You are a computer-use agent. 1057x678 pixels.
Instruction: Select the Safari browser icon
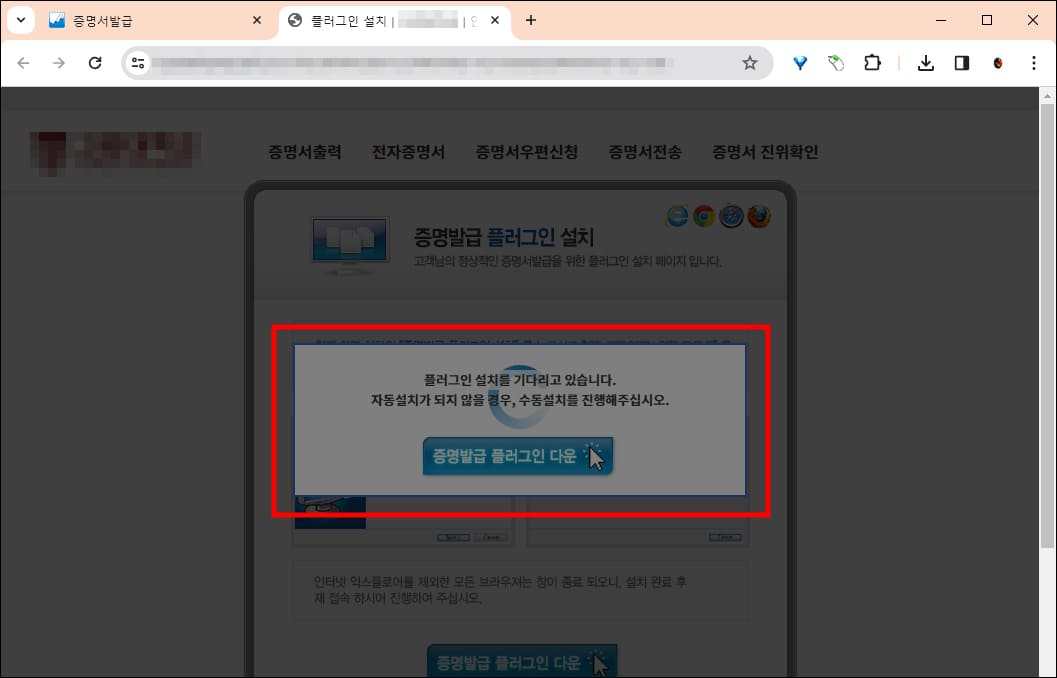pyautogui.click(x=731, y=216)
